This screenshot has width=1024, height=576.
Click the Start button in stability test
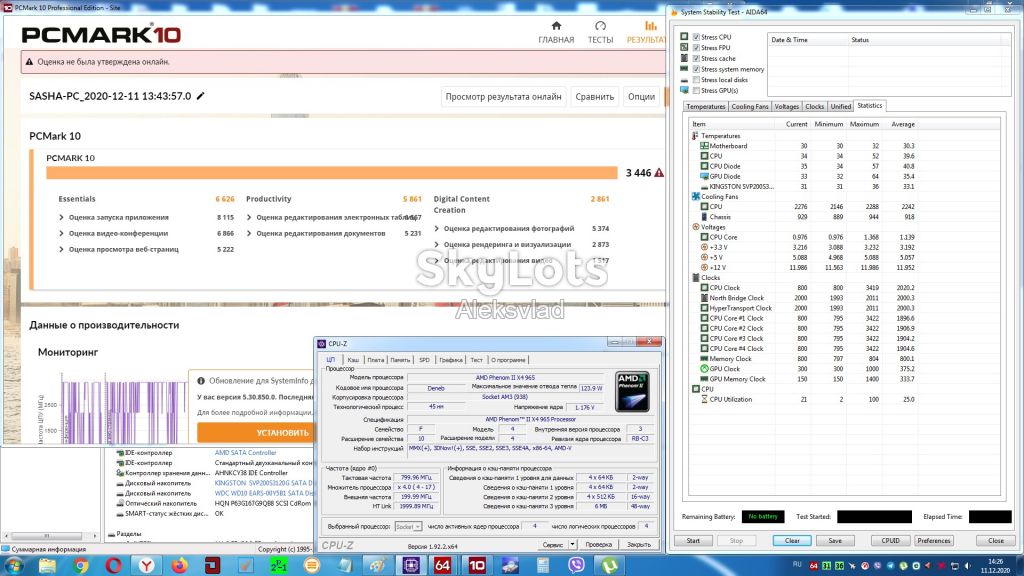[693, 541]
